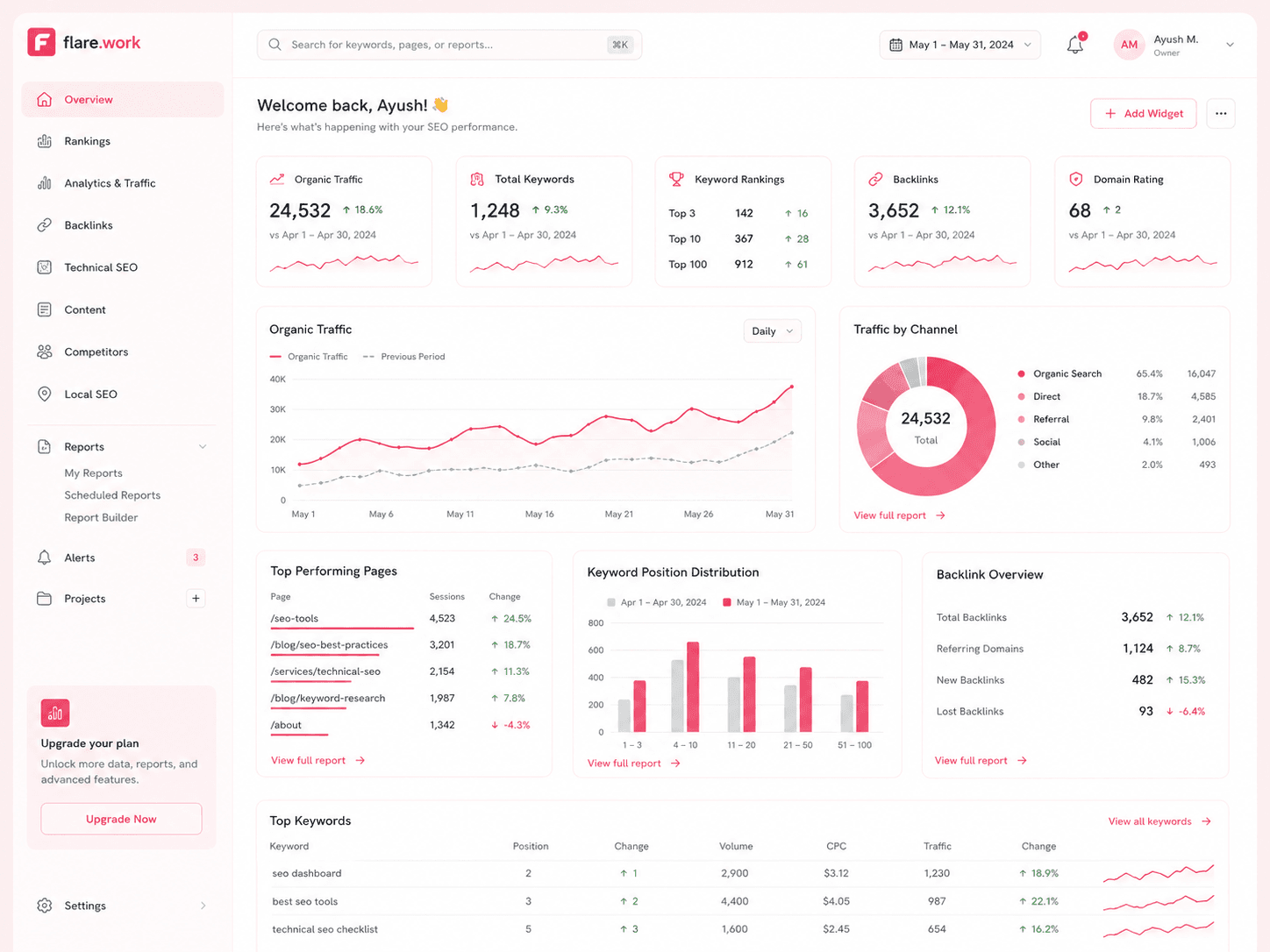The image size is (1270, 952).
Task: Click the Technical SEO icon
Action: 45,267
